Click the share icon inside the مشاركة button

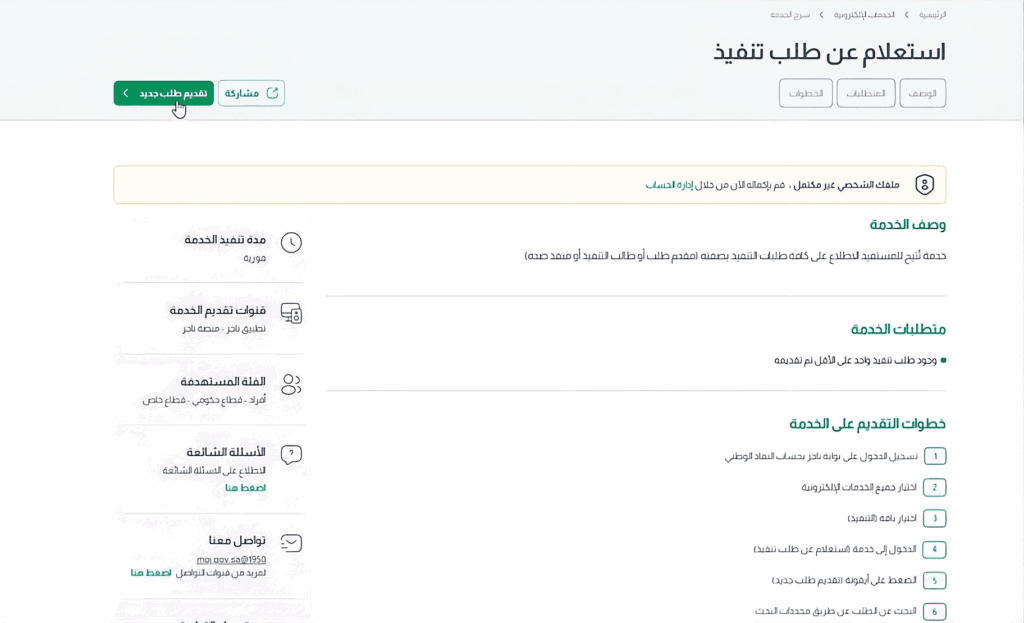[272, 93]
